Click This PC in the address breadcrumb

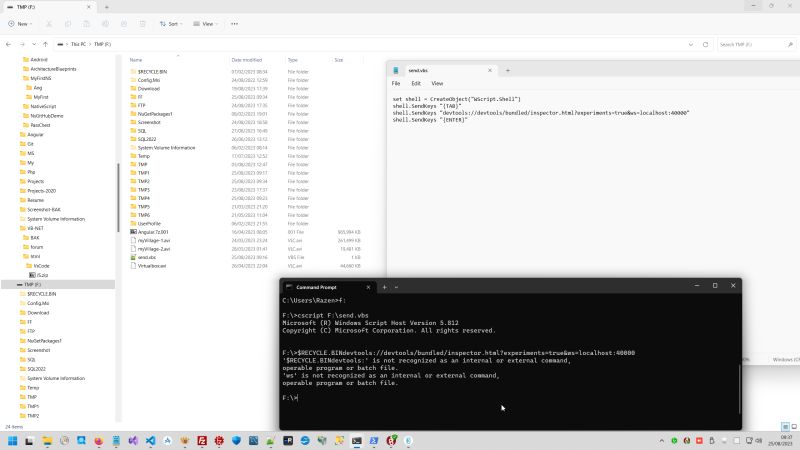pyautogui.click(x=78, y=44)
